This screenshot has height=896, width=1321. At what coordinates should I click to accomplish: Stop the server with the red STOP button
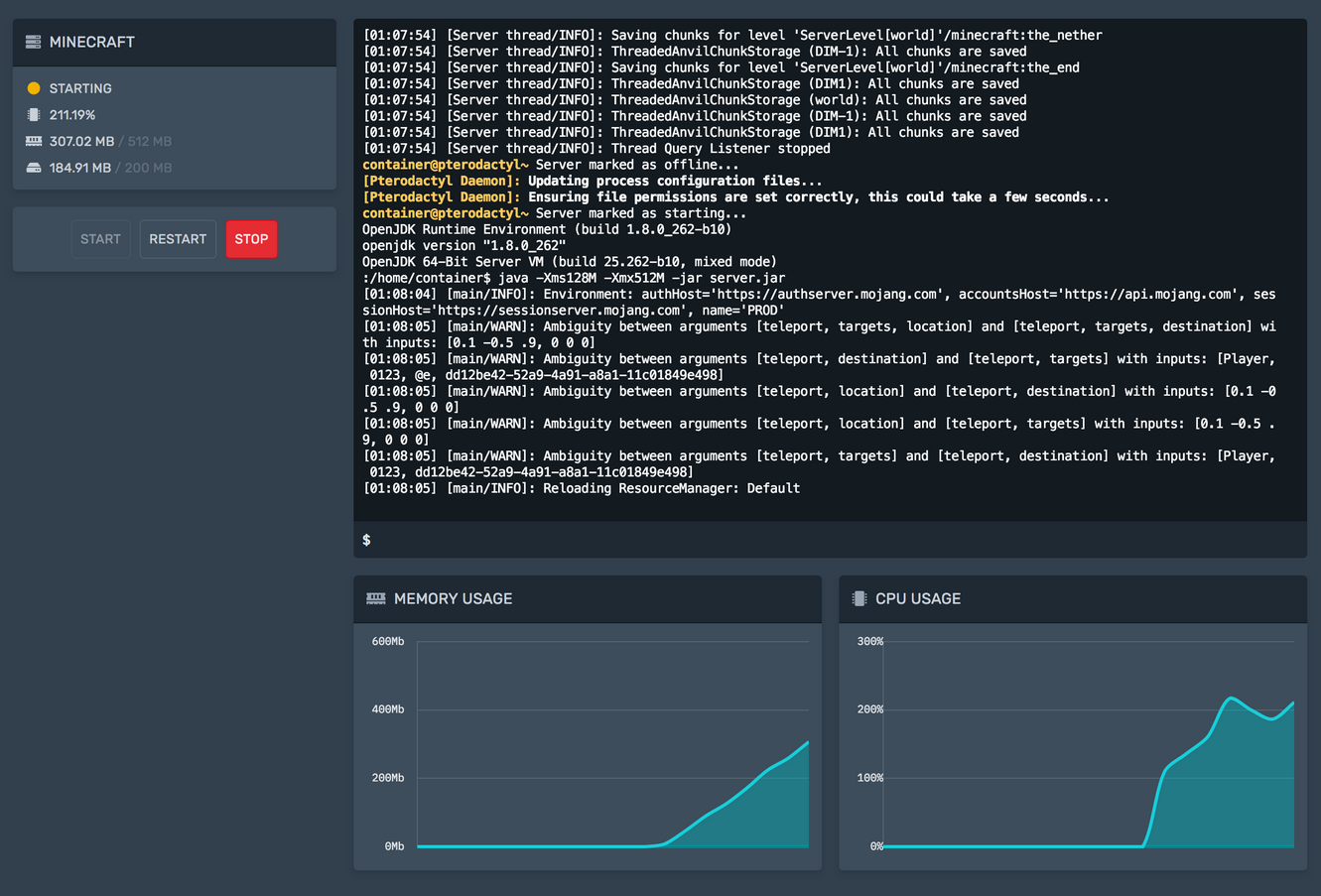click(x=251, y=239)
